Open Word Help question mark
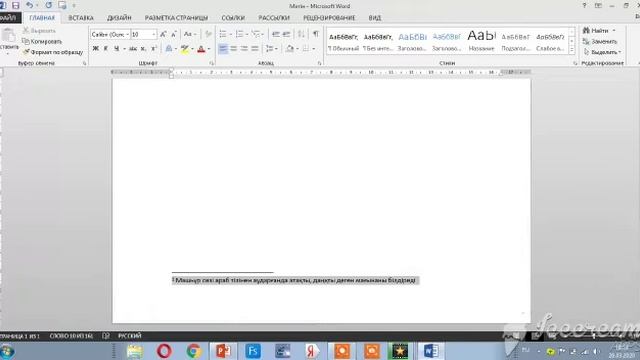Screen dimensions: 640x360 point(584,5)
